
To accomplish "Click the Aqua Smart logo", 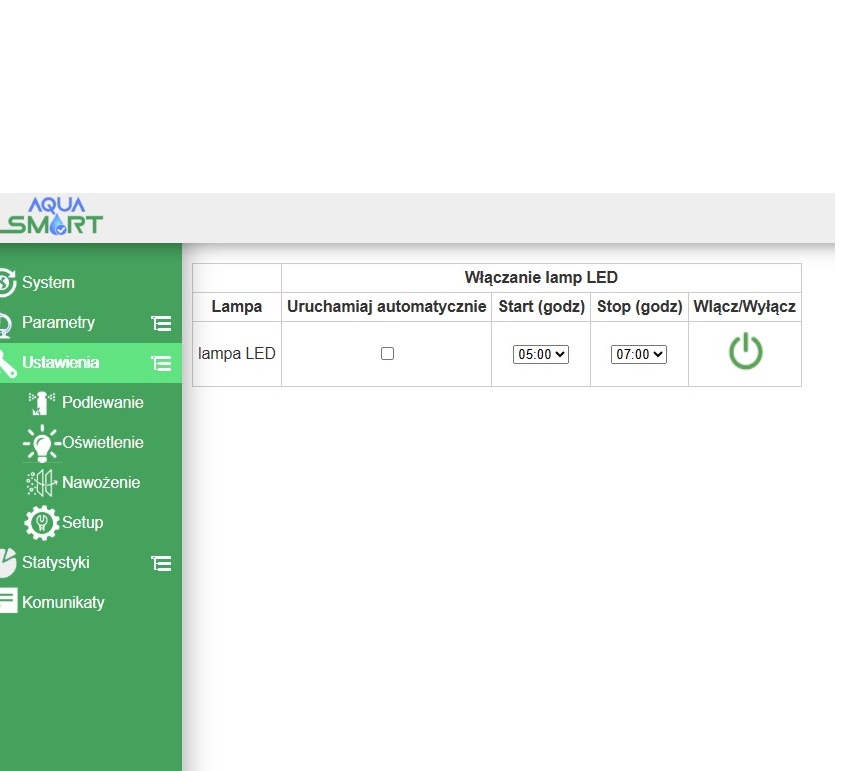I will 51,217.
